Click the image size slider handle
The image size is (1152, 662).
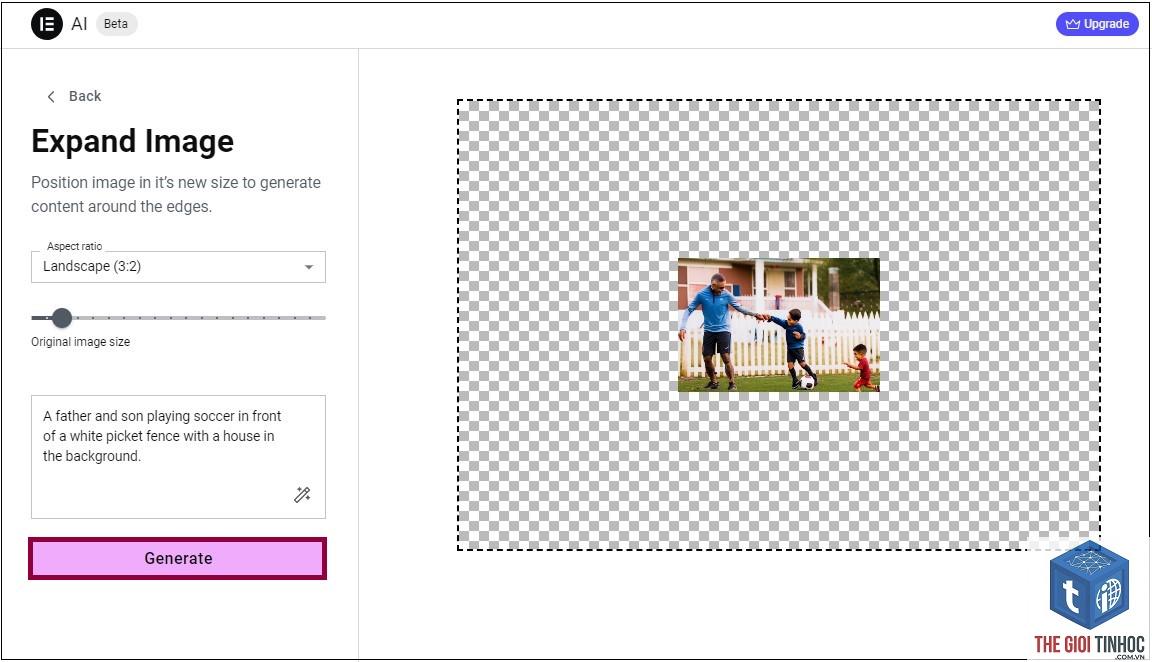62,318
